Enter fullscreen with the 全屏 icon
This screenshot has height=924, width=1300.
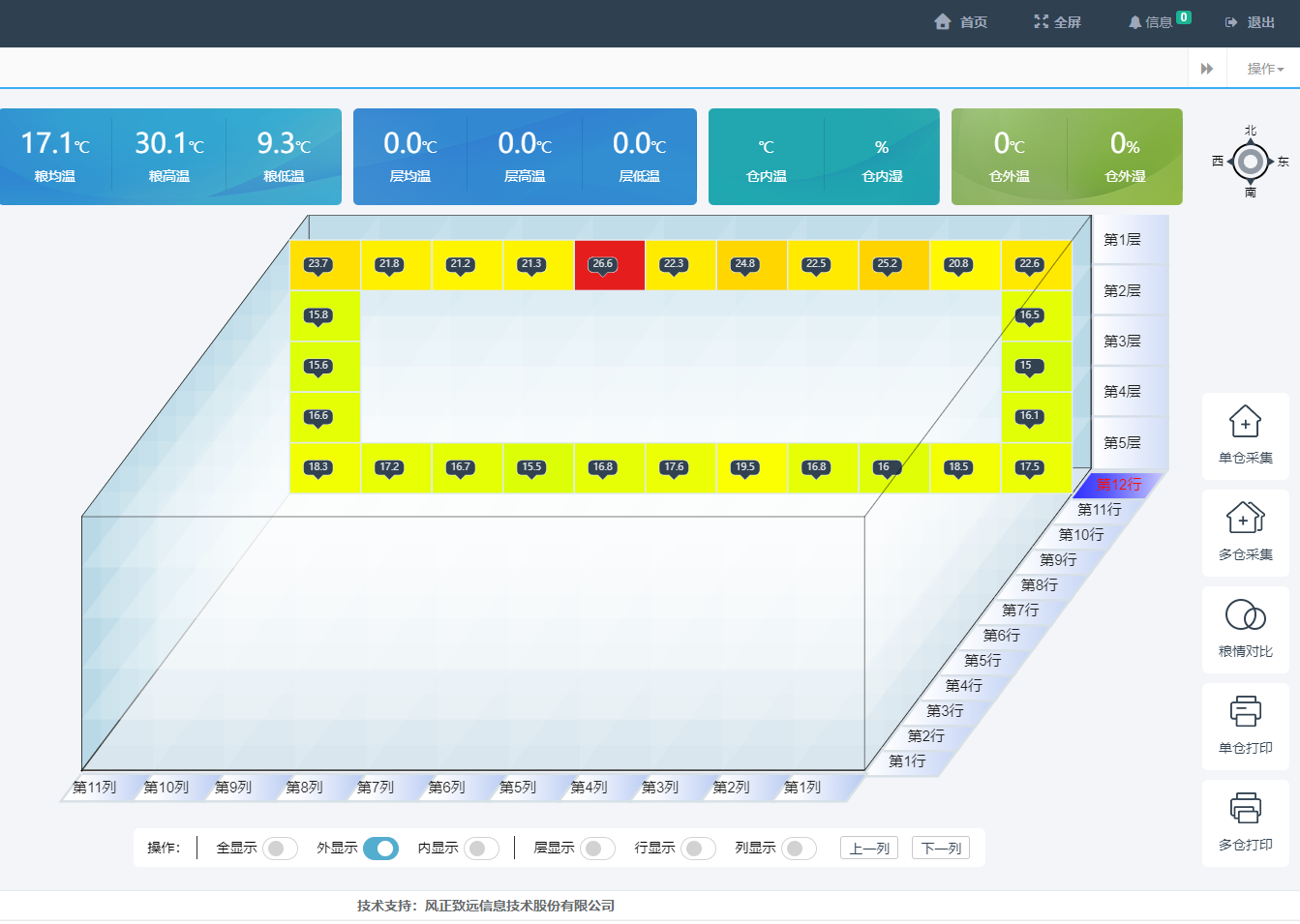[1041, 22]
